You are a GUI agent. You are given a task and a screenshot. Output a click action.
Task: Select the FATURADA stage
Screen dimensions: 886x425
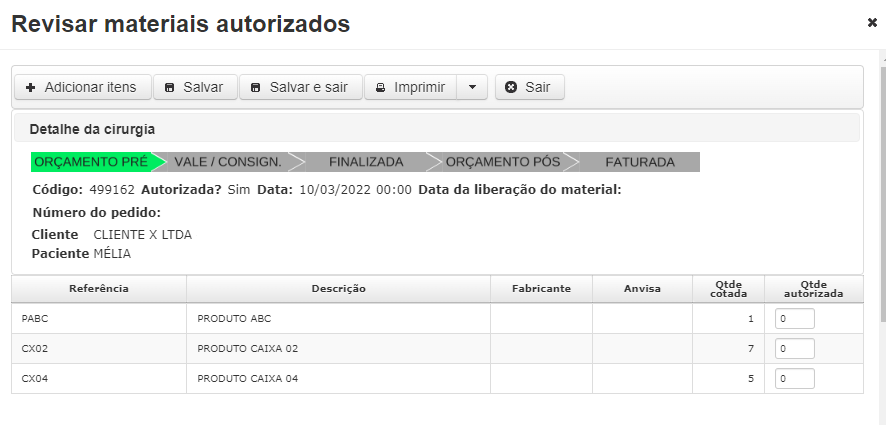click(640, 162)
